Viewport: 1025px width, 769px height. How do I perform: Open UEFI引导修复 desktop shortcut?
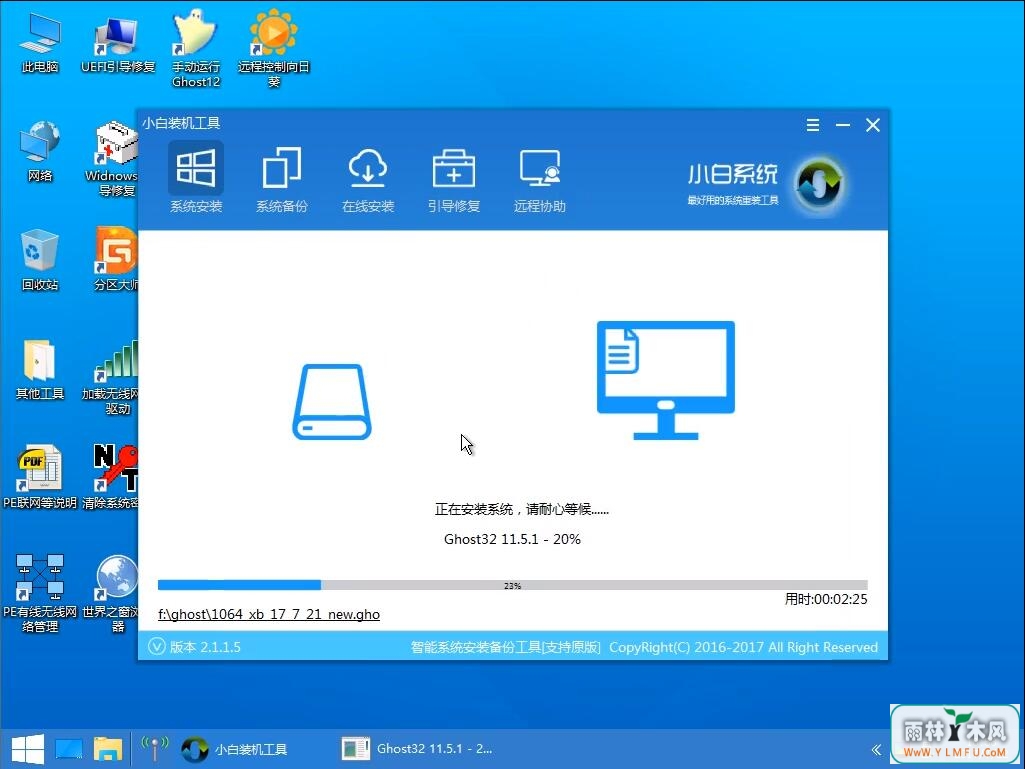coord(118,43)
